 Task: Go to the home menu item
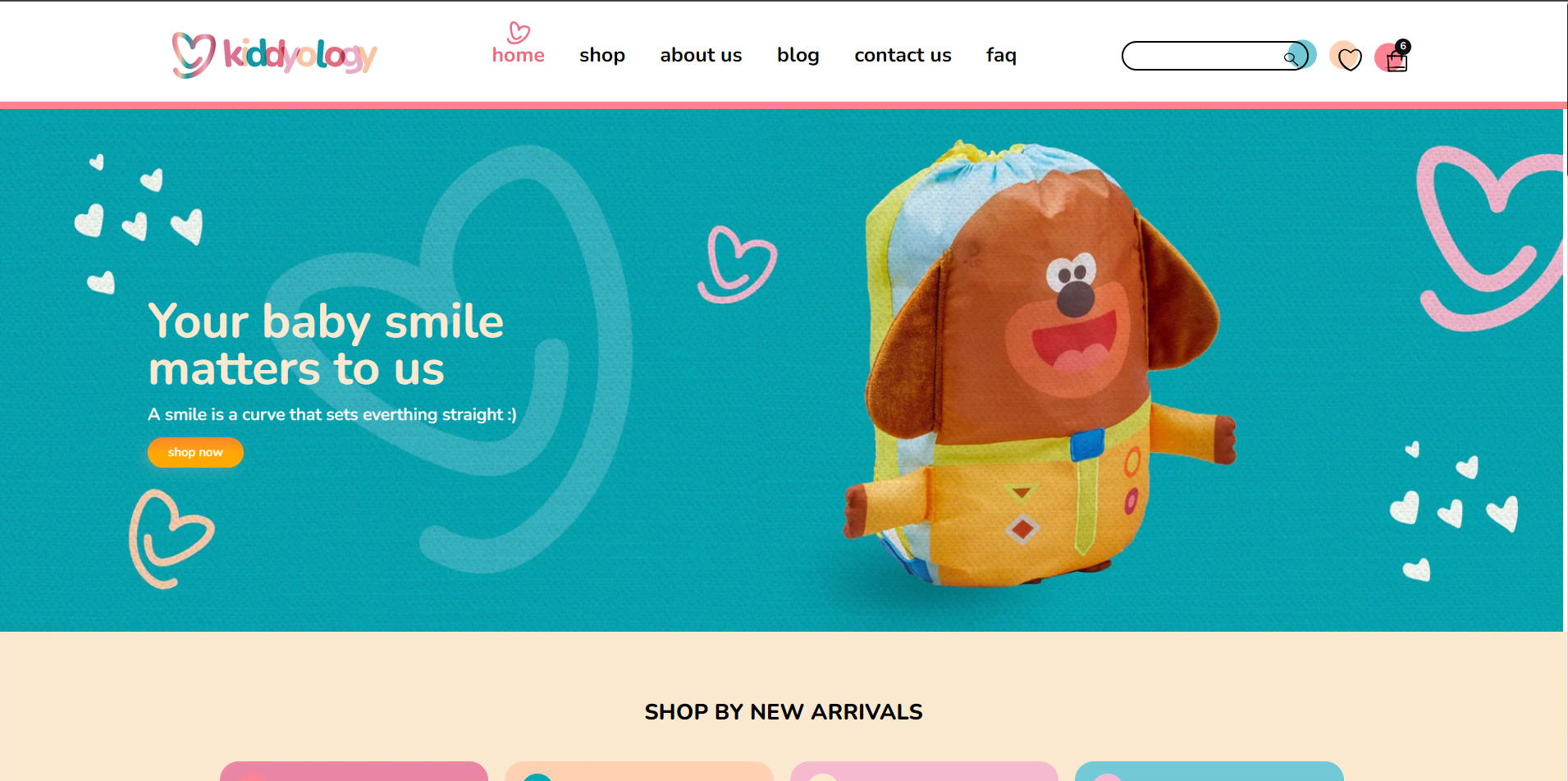coord(519,55)
